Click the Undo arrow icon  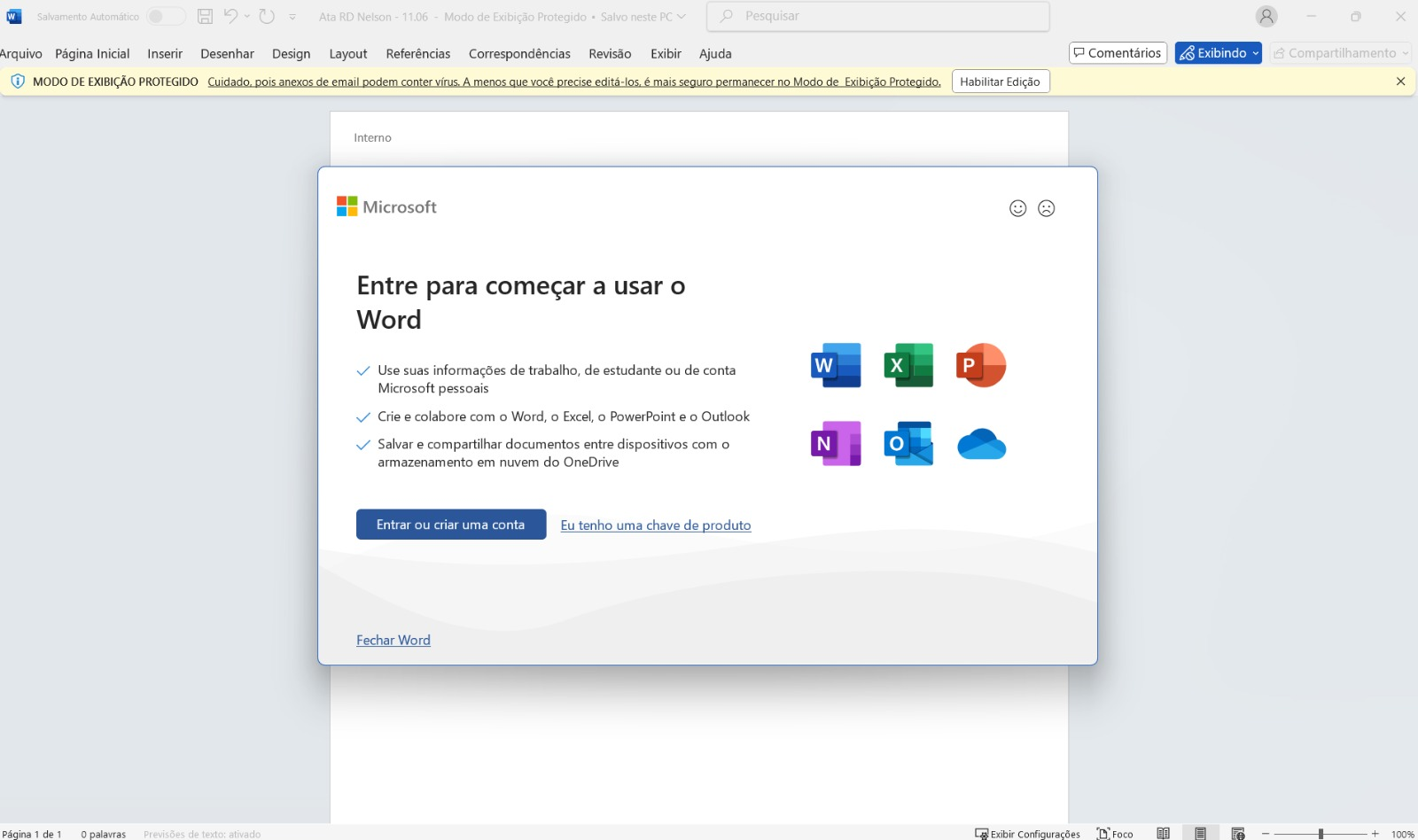(x=230, y=16)
